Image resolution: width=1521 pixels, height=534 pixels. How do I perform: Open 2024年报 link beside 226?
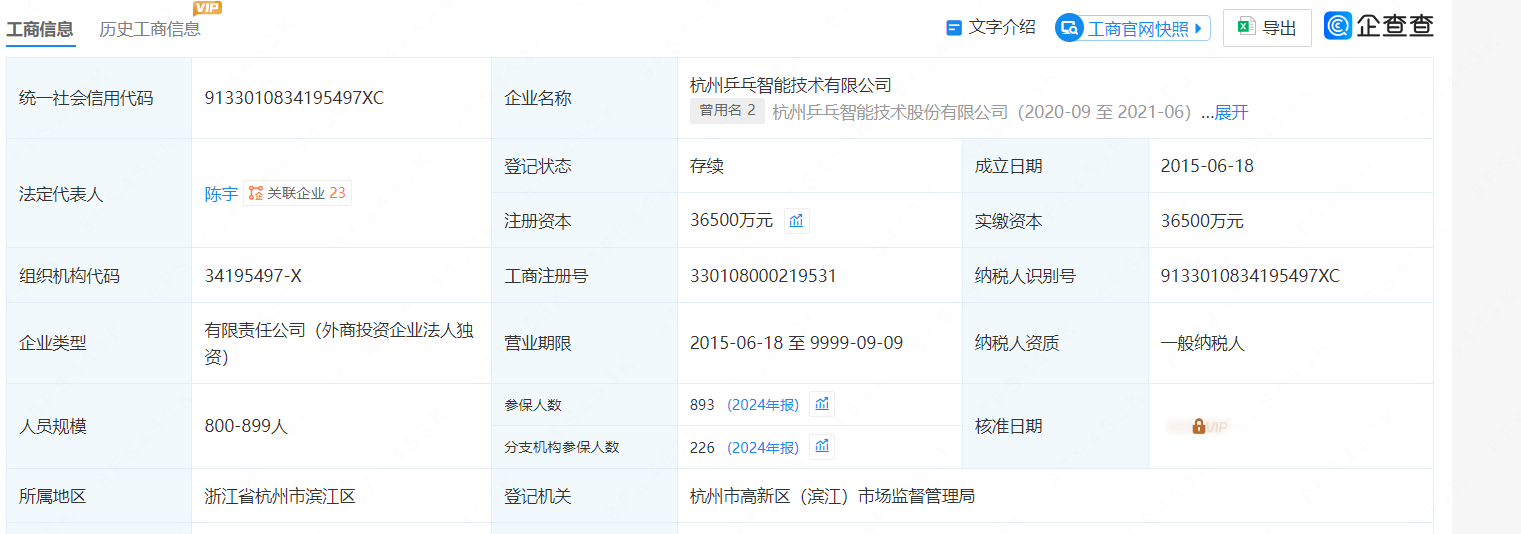pyautogui.click(x=763, y=447)
